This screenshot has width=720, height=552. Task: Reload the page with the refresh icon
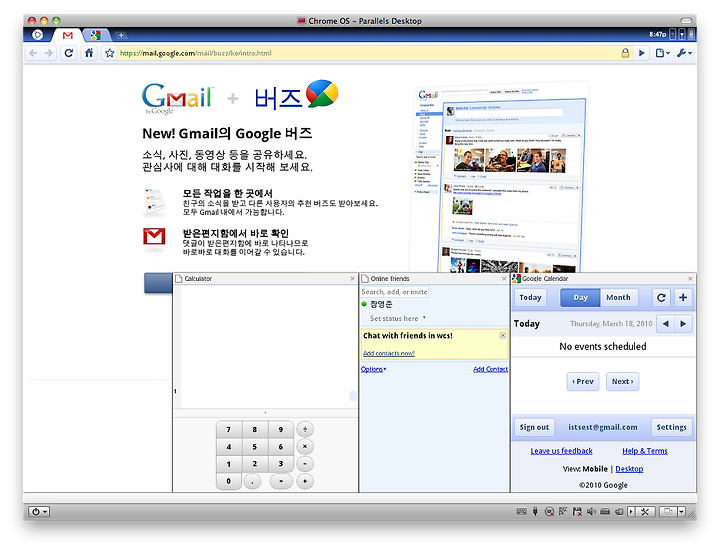68,53
